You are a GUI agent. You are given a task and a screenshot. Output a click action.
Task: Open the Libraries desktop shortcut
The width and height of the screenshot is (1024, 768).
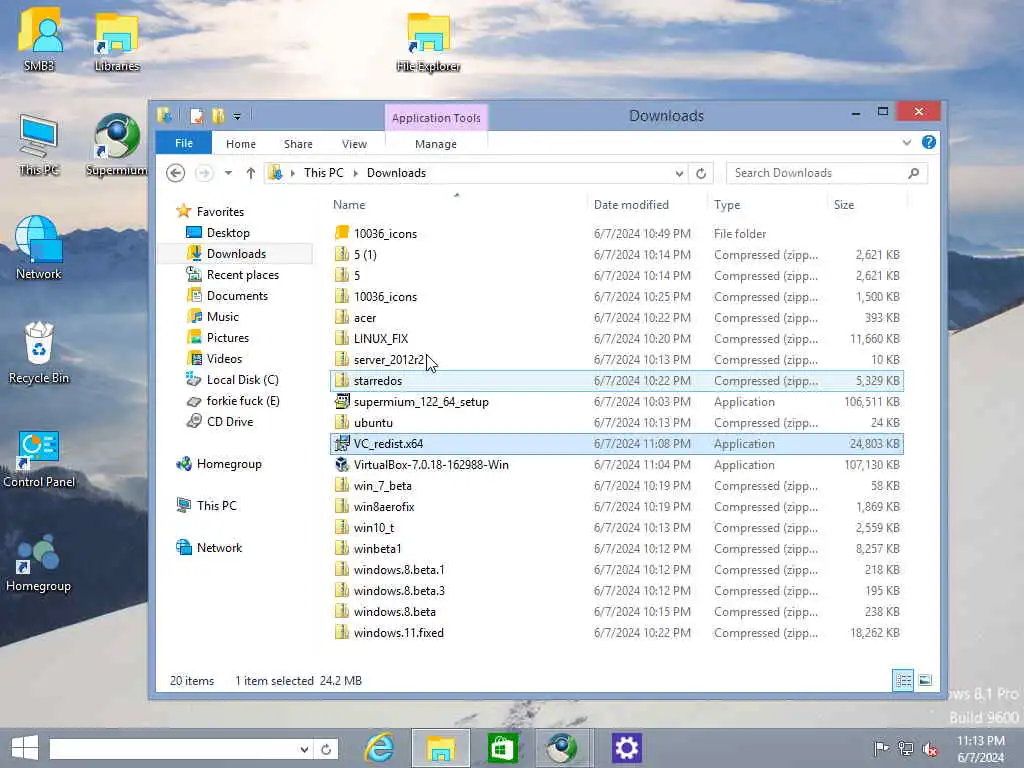[x=117, y=41]
